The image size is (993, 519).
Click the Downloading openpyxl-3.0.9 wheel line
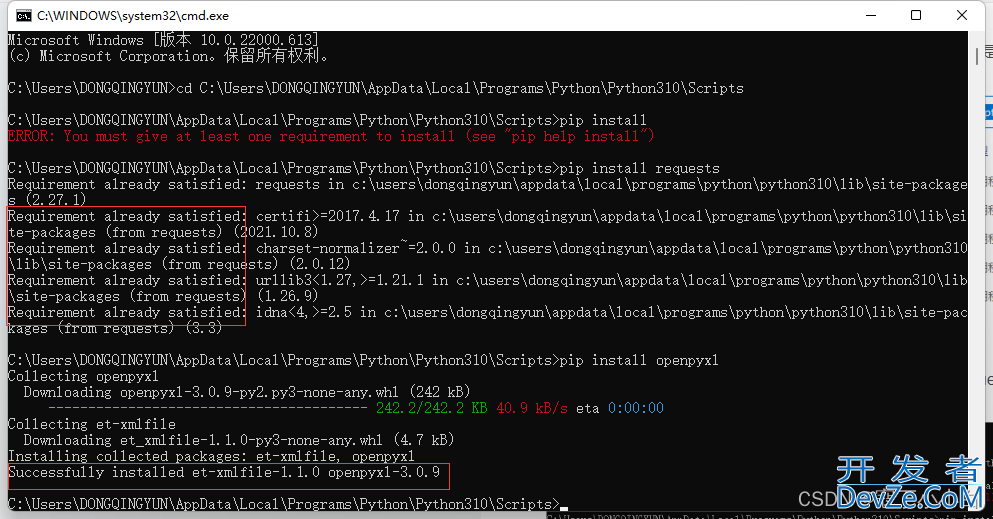click(x=247, y=392)
